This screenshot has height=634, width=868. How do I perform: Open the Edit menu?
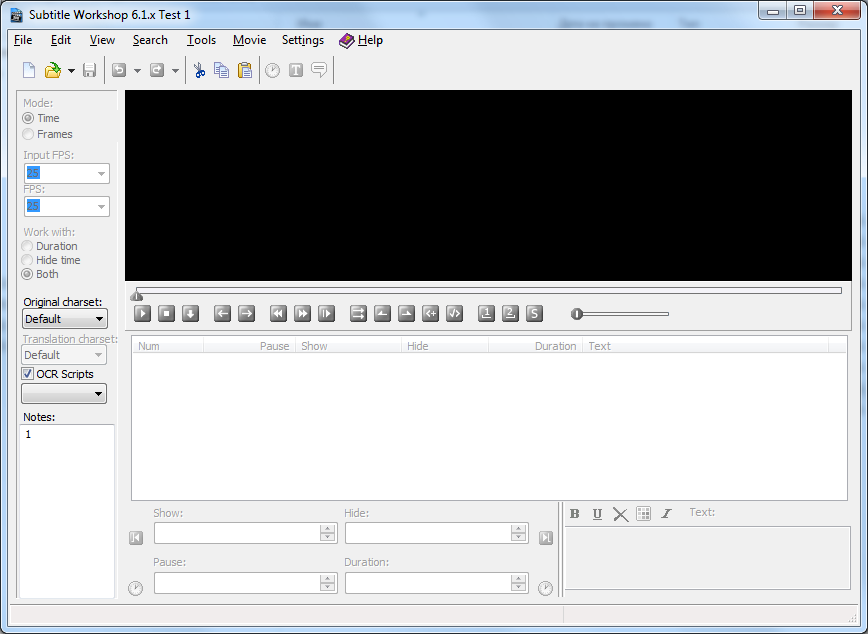click(61, 40)
